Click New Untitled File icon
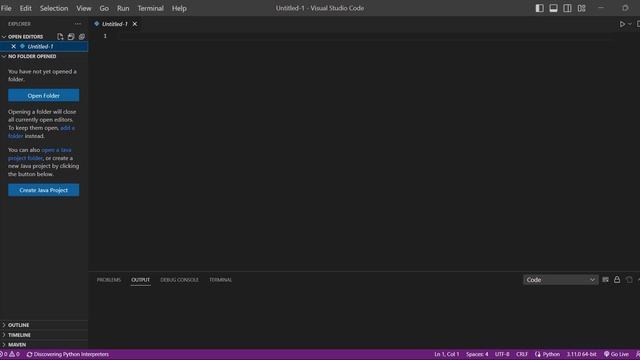640x360 pixels. click(x=60, y=37)
